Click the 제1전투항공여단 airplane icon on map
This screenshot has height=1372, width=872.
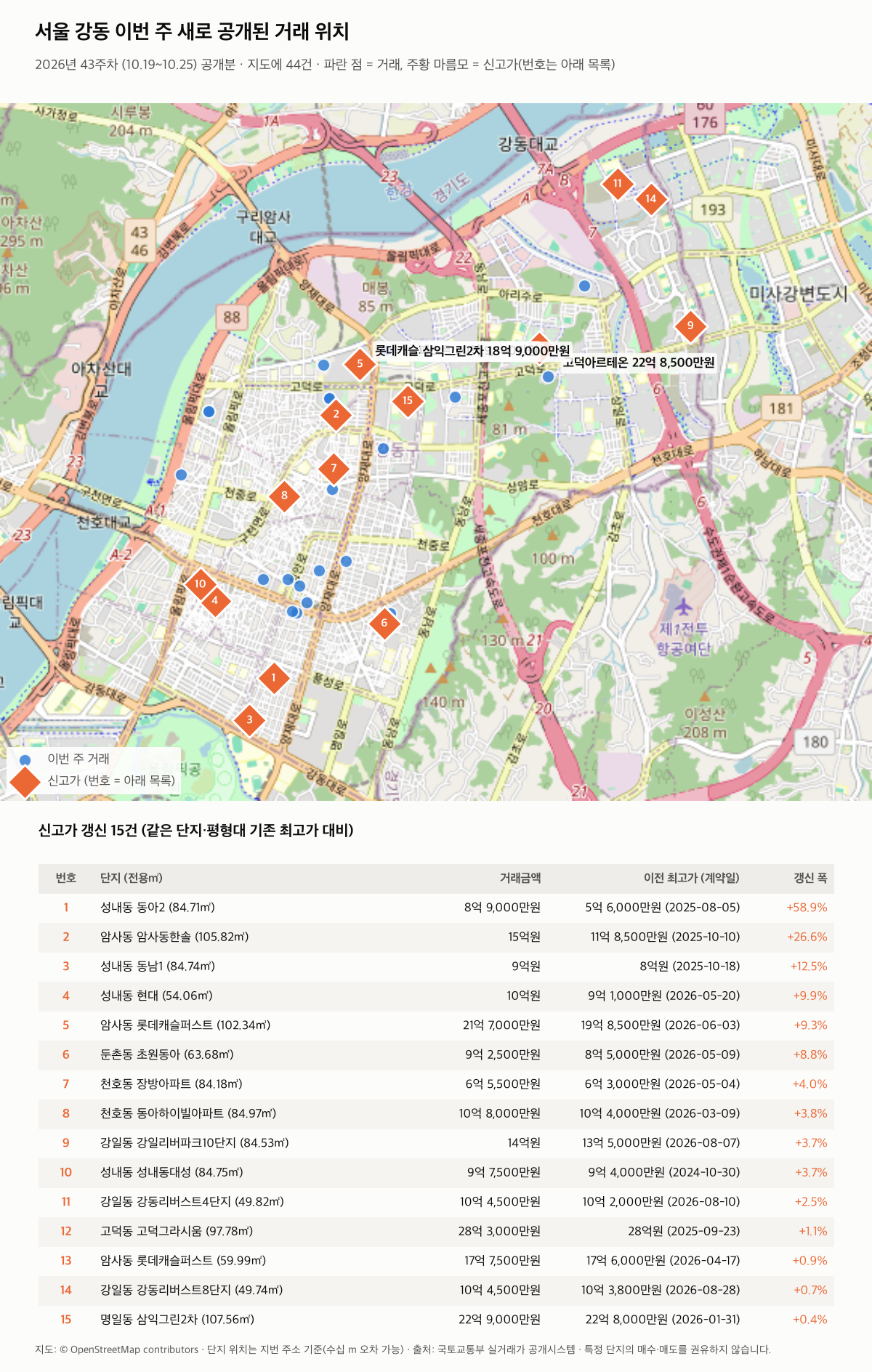682,606
